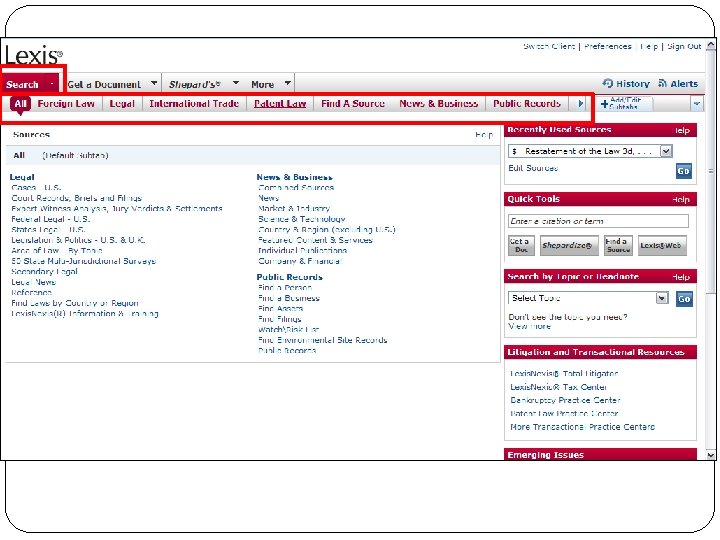
Task: Open the Bankruptcy Practice Center link
Action: pos(565,400)
